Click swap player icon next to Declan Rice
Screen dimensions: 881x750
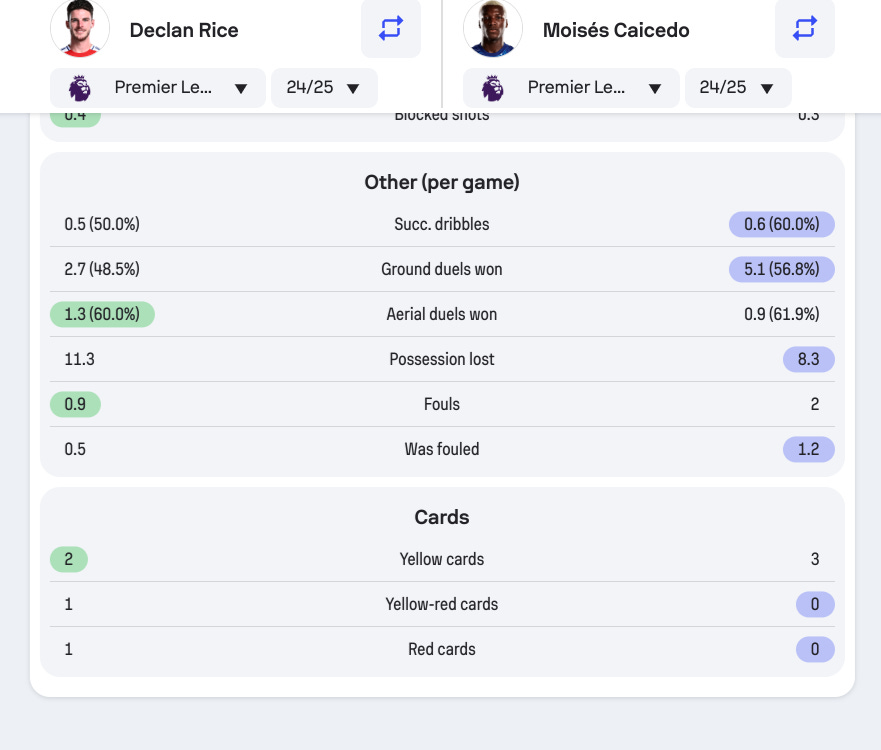[390, 28]
